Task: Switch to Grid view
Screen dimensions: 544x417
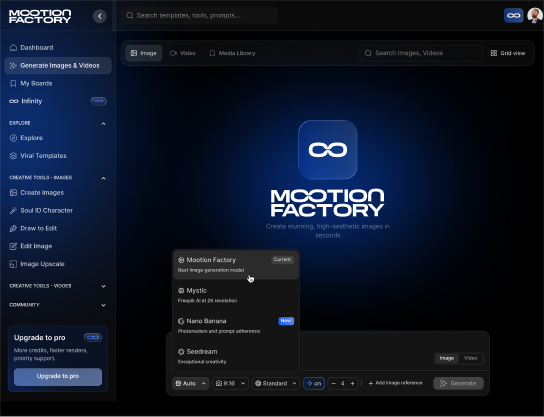Action: coord(508,53)
